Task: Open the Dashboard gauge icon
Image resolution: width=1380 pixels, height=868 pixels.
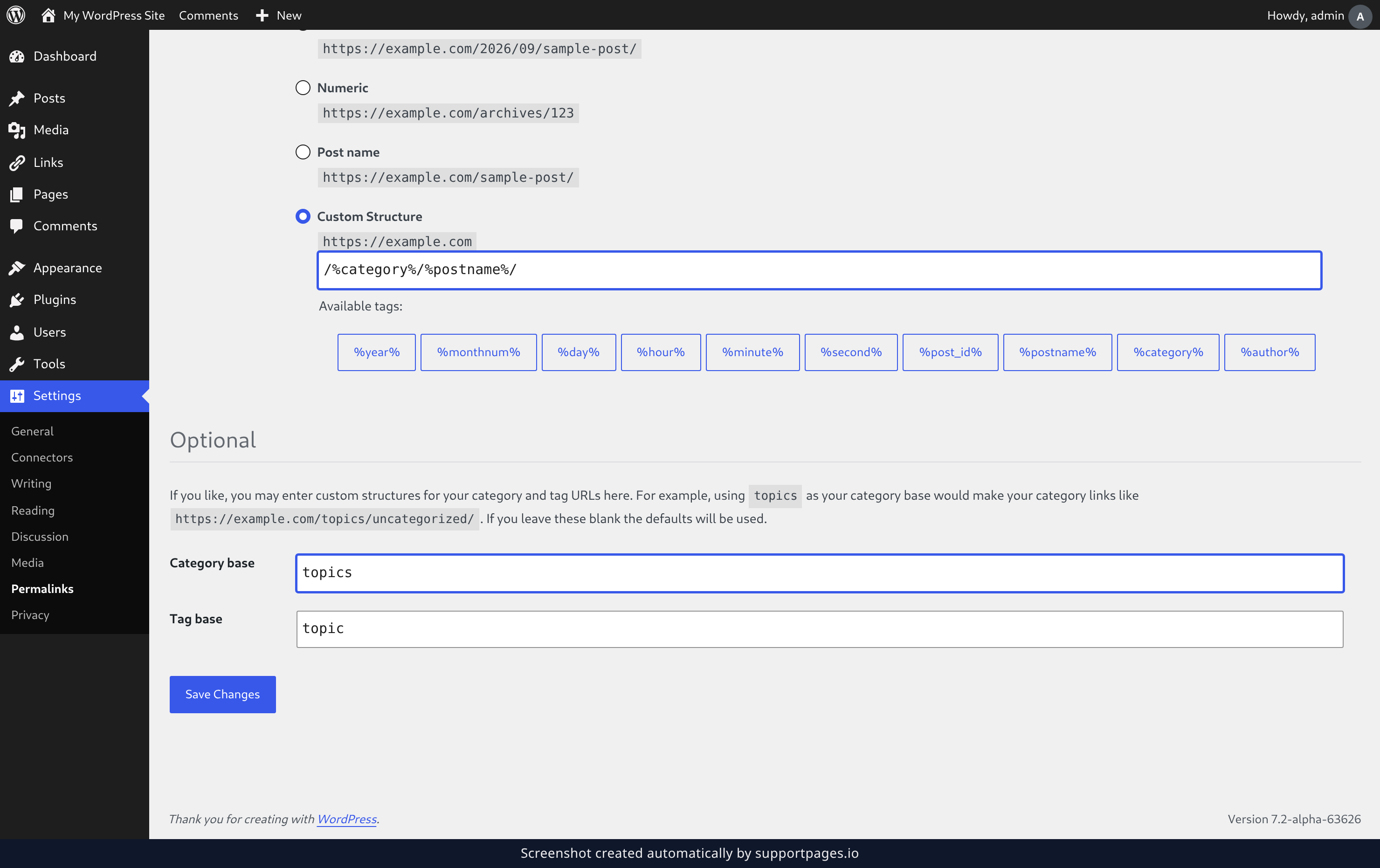Action: tap(17, 56)
